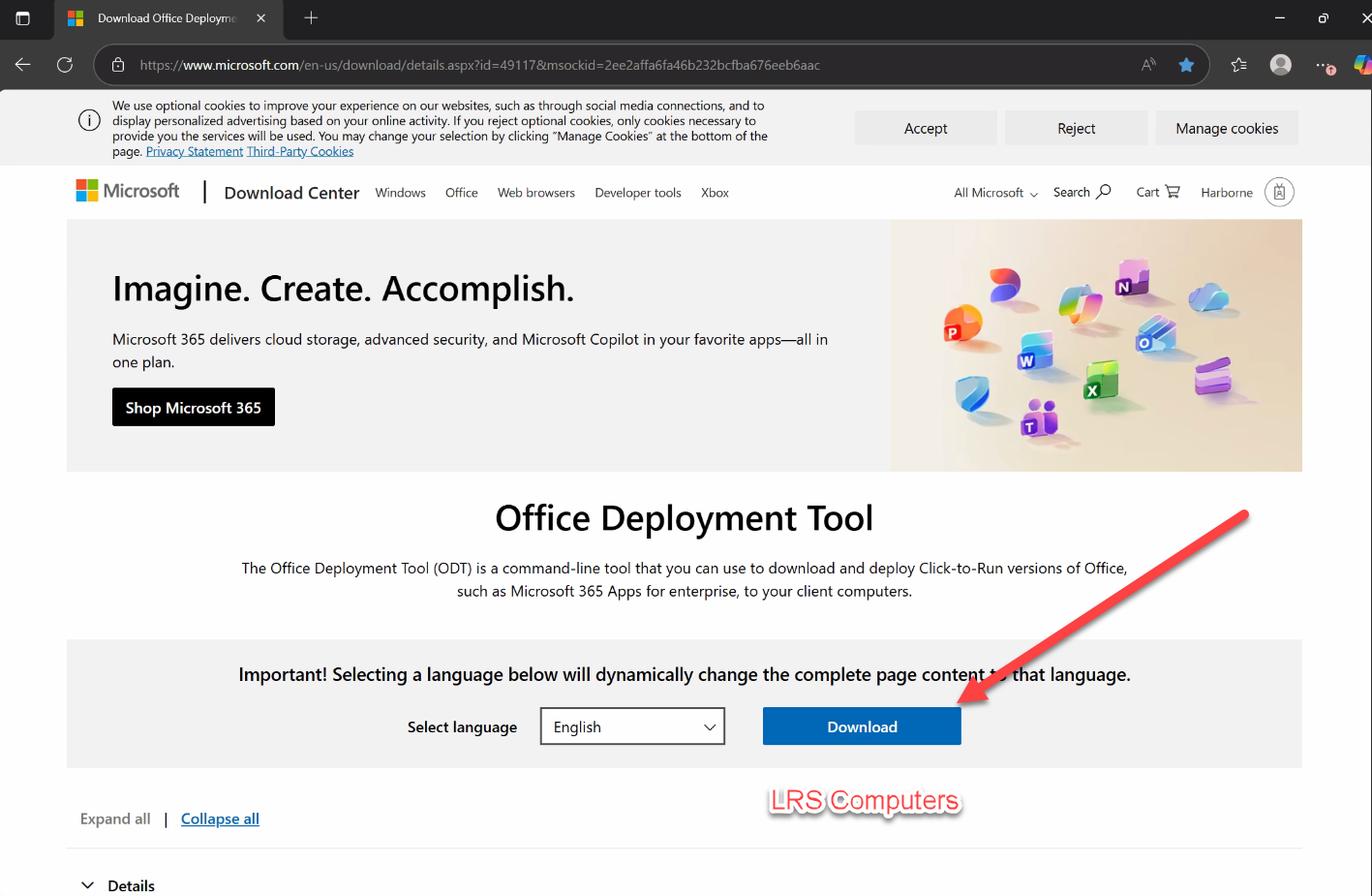Open the Xbox navigation item
The image size is (1372, 896).
[715, 193]
